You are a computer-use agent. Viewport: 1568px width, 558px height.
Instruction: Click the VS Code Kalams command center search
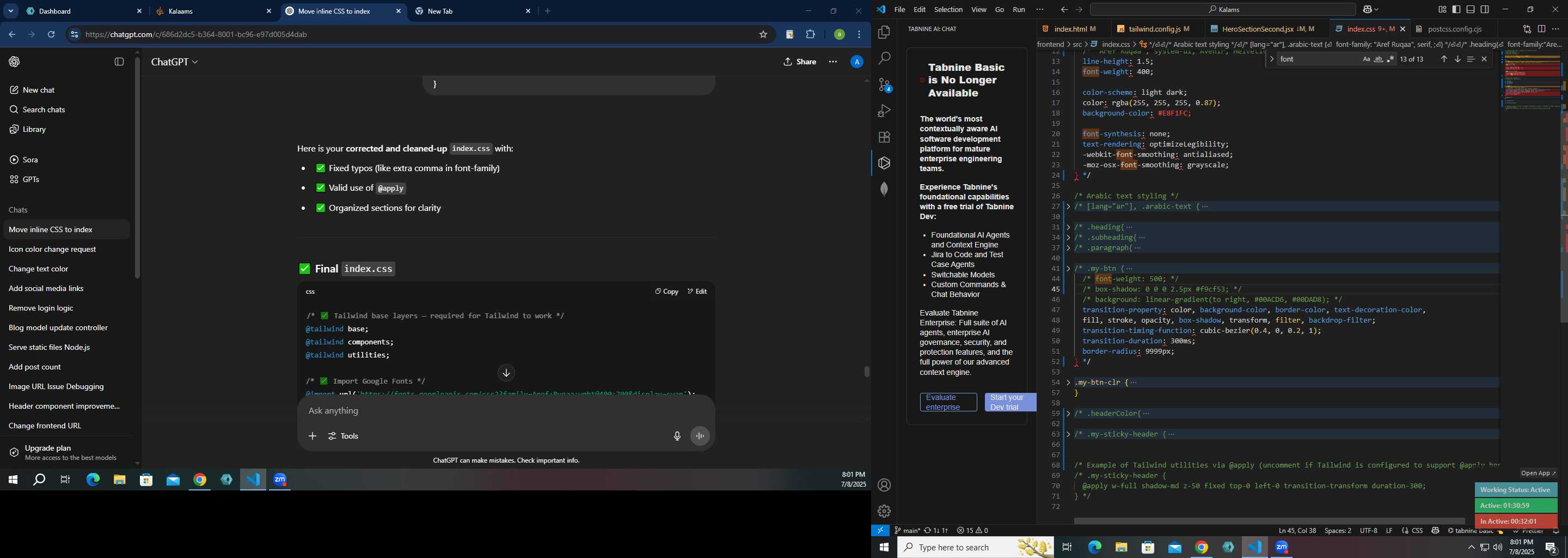click(x=1222, y=10)
